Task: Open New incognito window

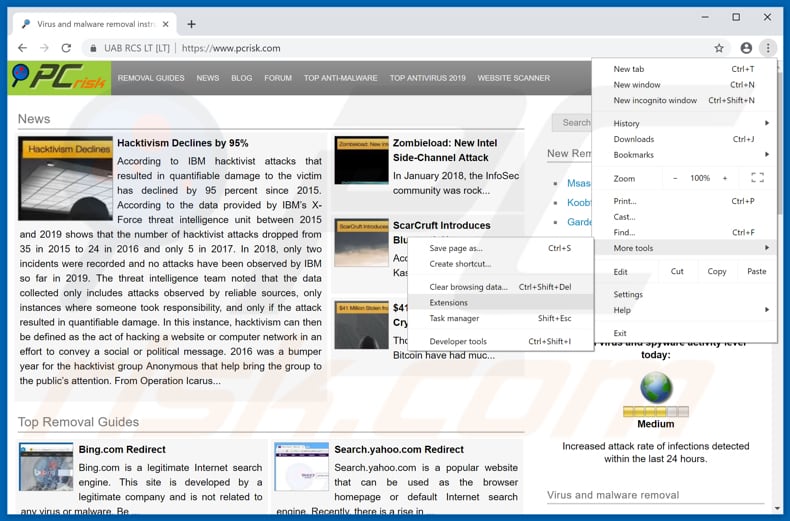Action: pyautogui.click(x=655, y=100)
